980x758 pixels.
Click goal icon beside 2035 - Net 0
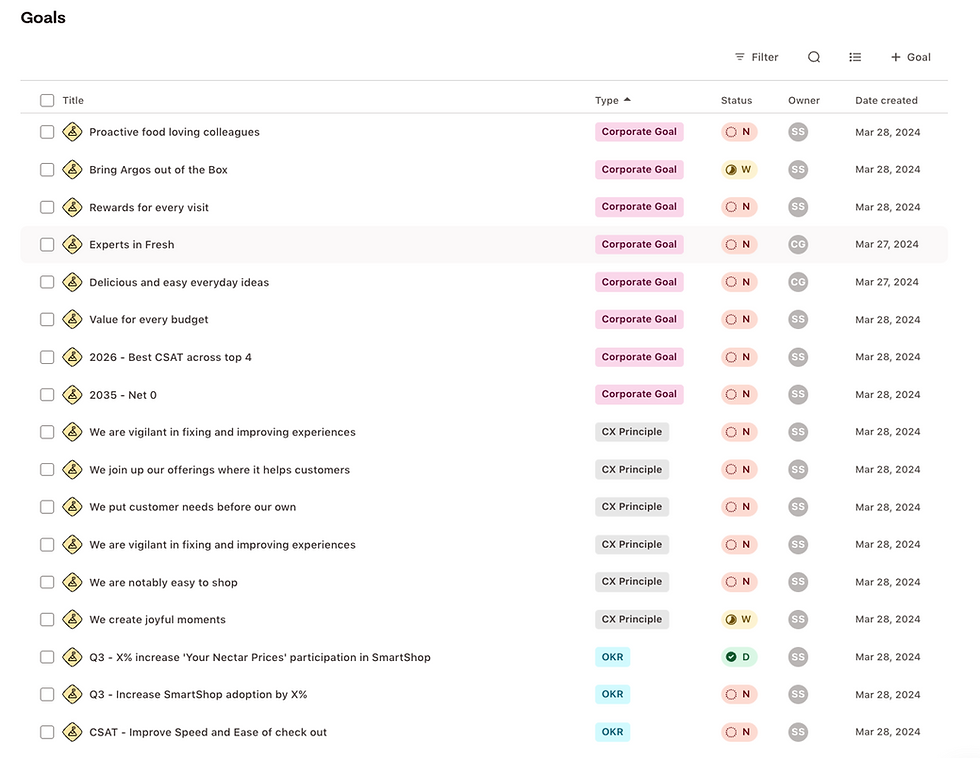[x=72, y=394]
